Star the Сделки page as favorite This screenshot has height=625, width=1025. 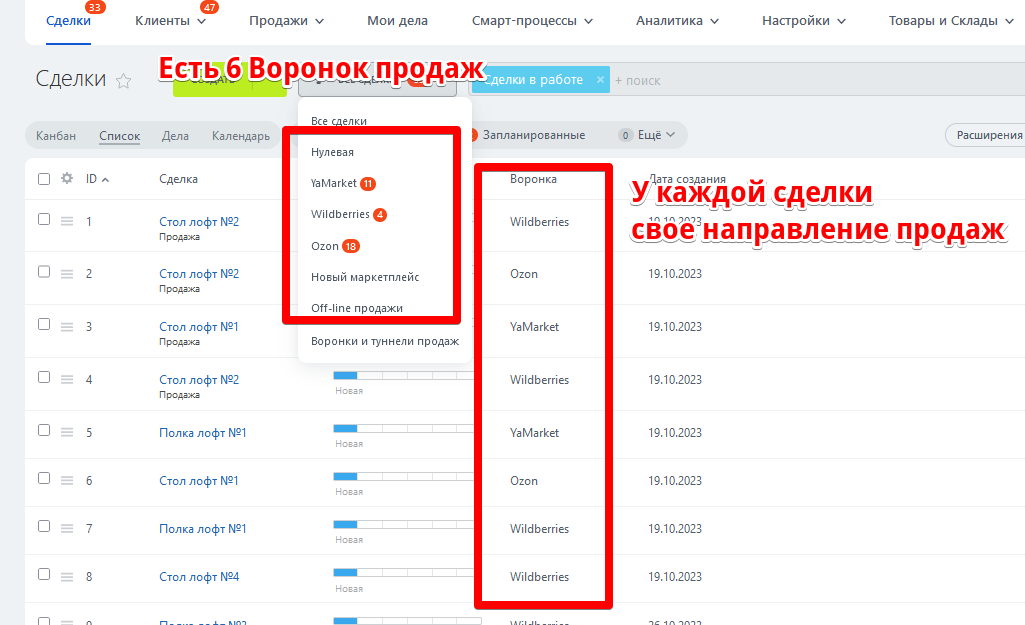(124, 81)
